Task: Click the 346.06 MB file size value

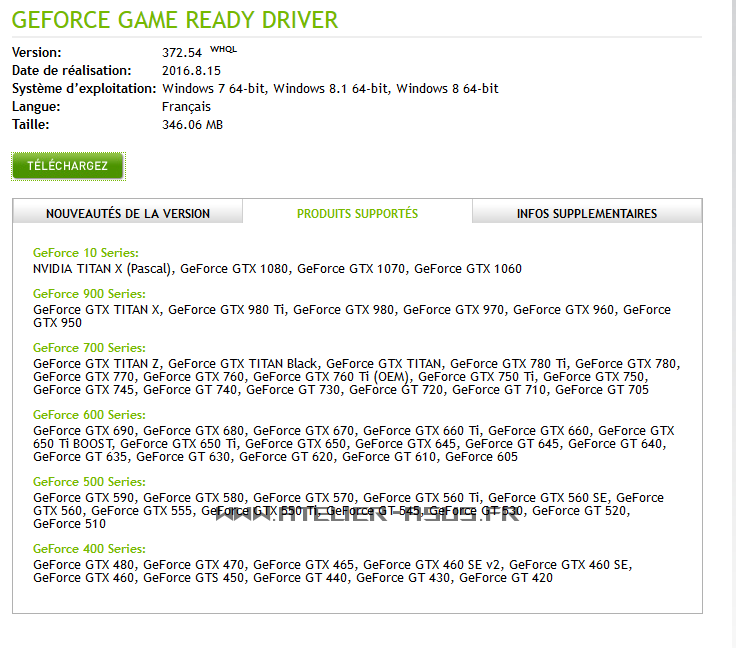Action: pos(192,125)
